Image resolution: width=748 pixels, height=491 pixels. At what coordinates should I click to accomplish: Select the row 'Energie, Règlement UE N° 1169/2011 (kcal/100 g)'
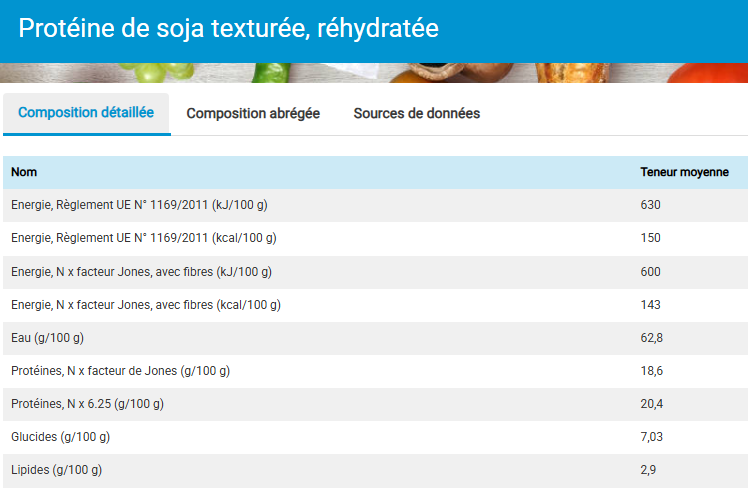pos(375,238)
